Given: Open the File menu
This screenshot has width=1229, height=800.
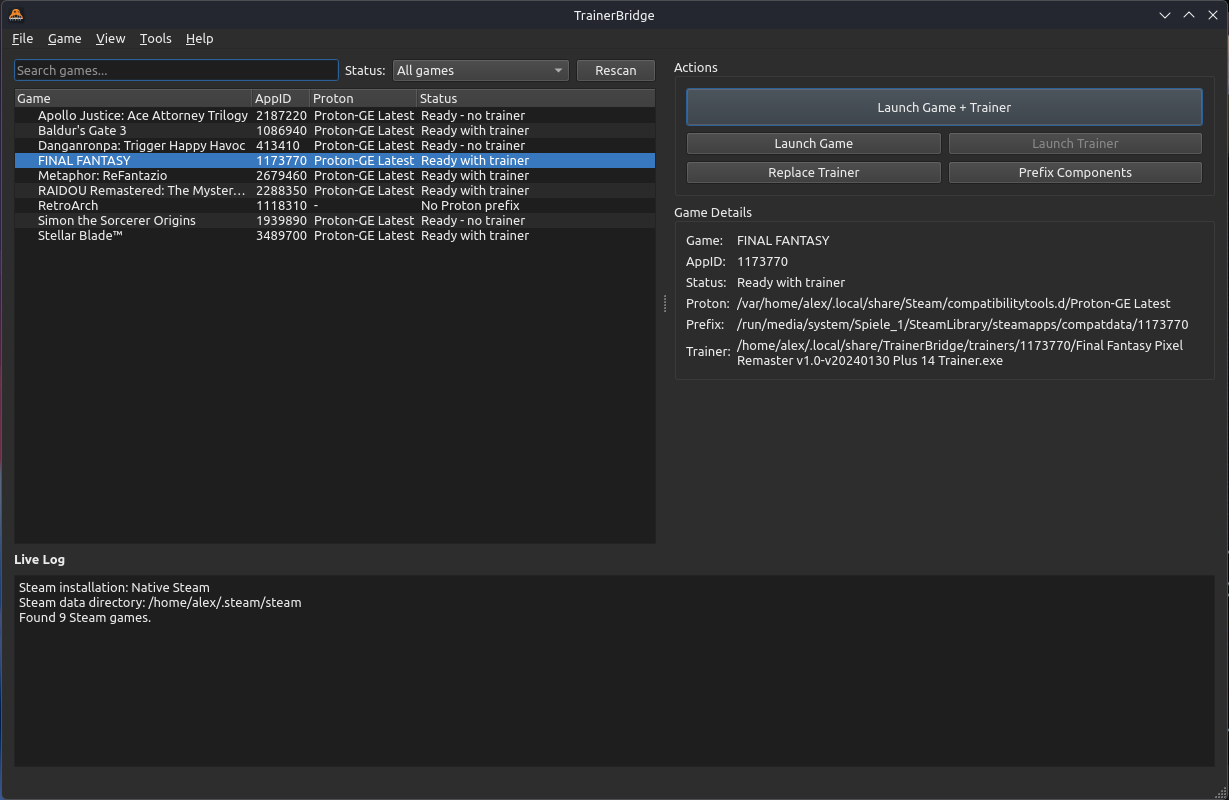Looking at the screenshot, I should (x=23, y=38).
